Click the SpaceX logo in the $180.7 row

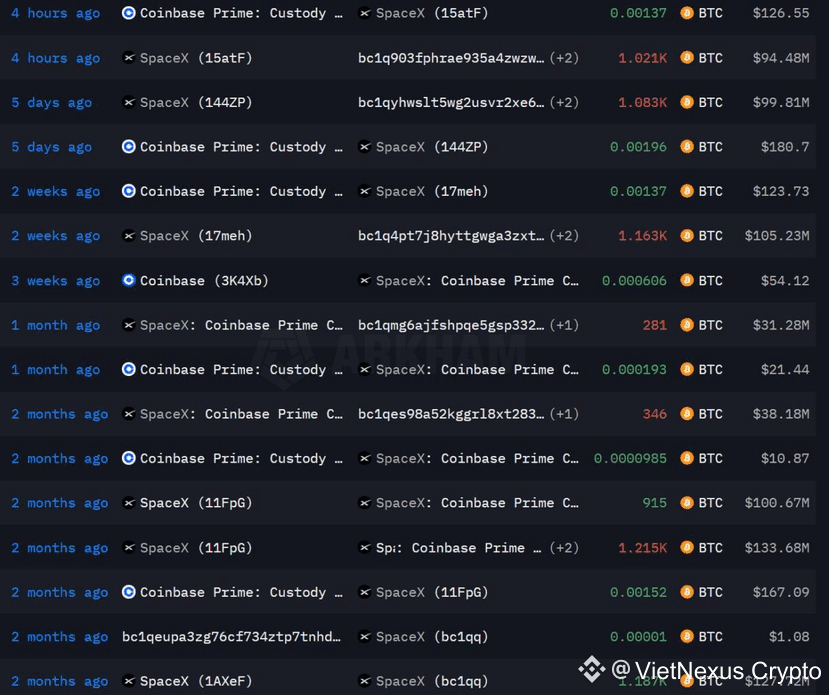[364, 146]
